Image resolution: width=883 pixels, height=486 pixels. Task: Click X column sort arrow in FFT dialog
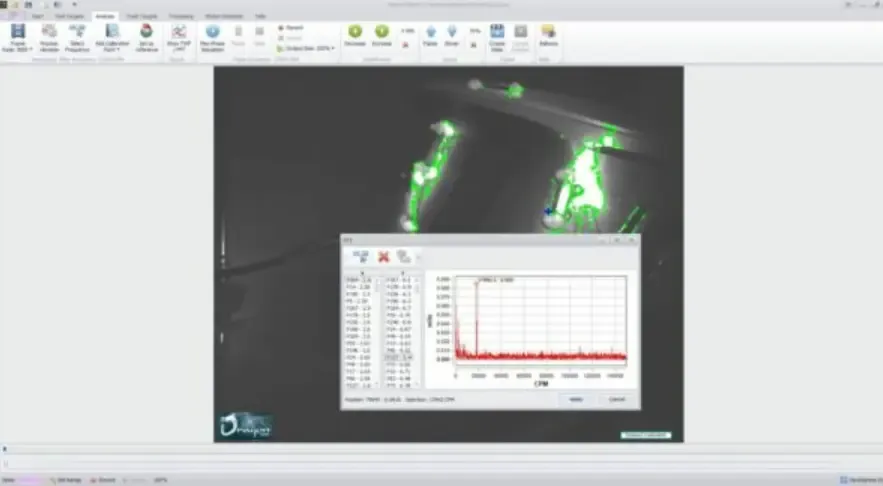362,273
